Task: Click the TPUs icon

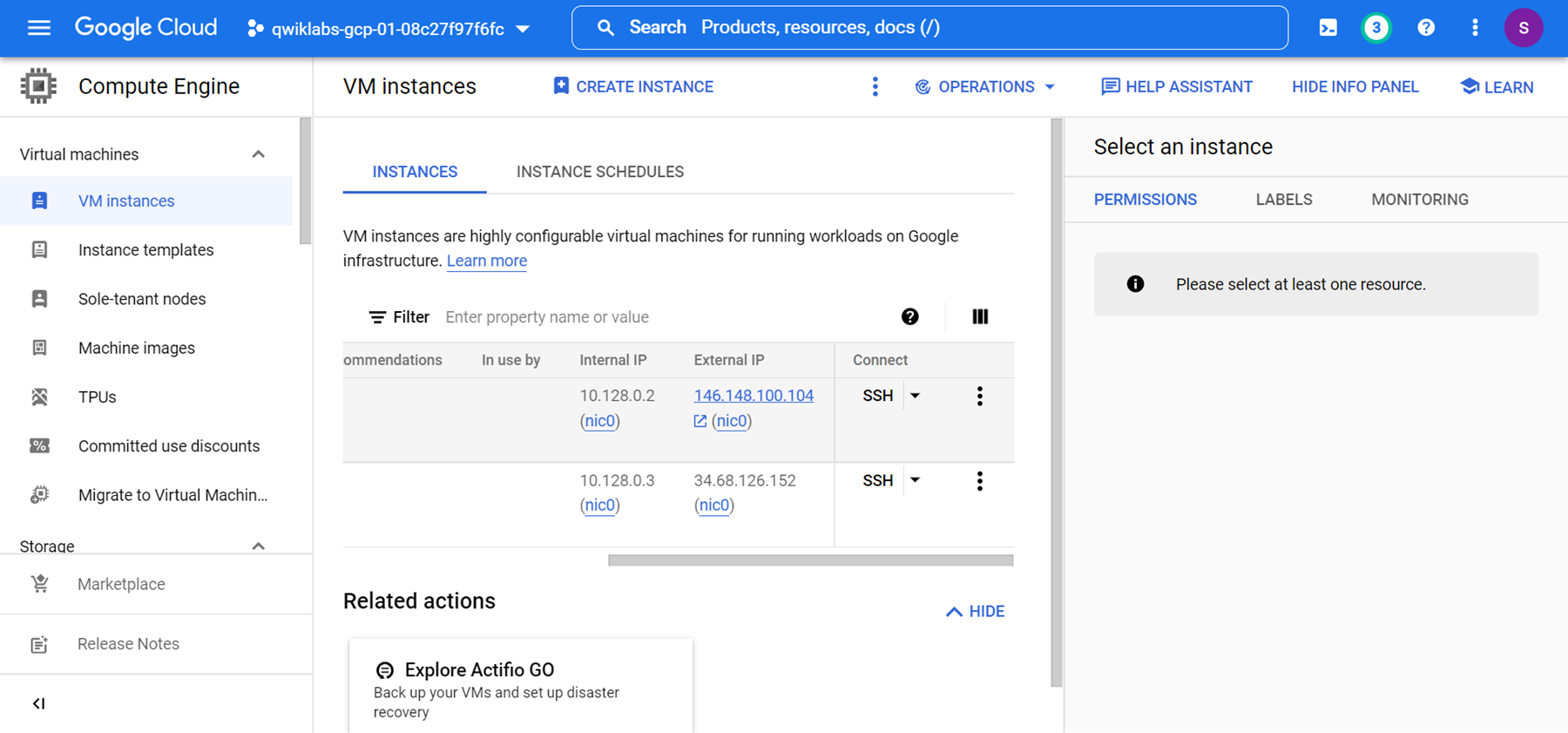Action: (x=39, y=397)
